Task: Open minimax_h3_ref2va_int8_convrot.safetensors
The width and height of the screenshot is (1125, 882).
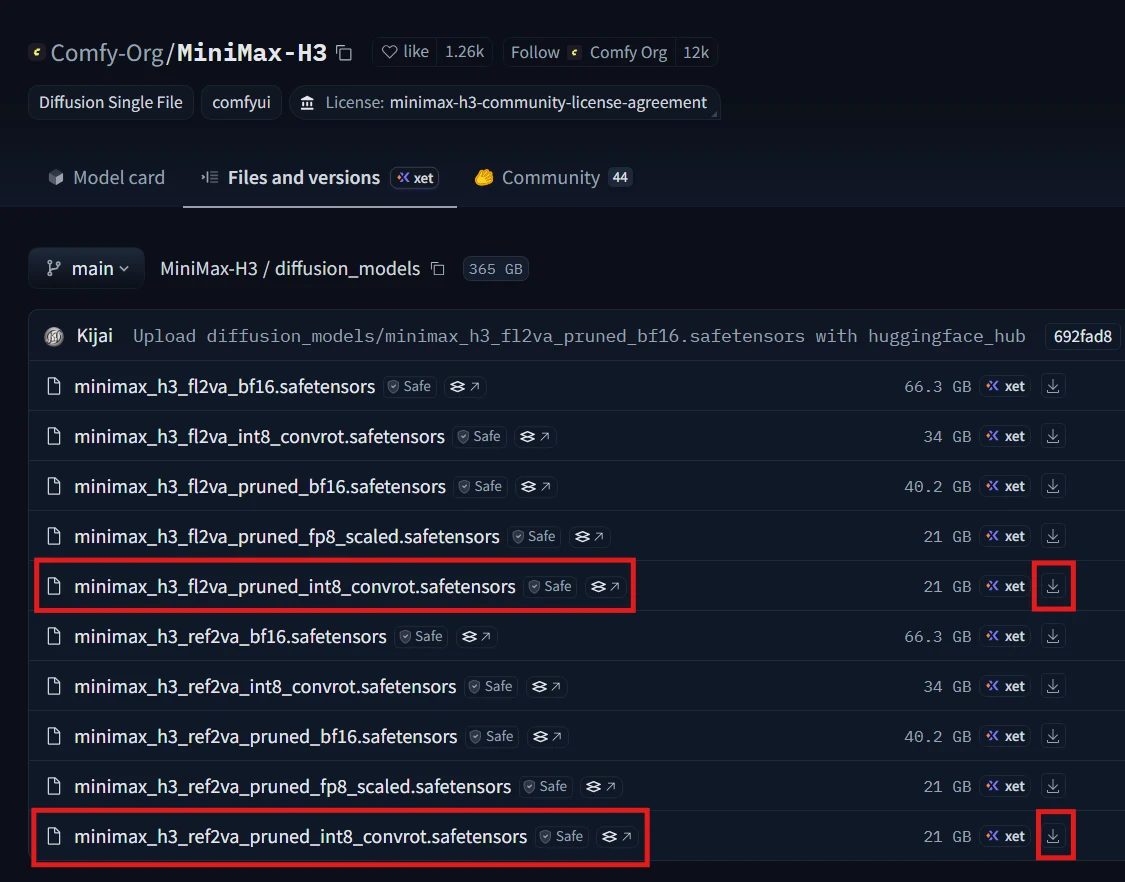Action: (x=265, y=686)
